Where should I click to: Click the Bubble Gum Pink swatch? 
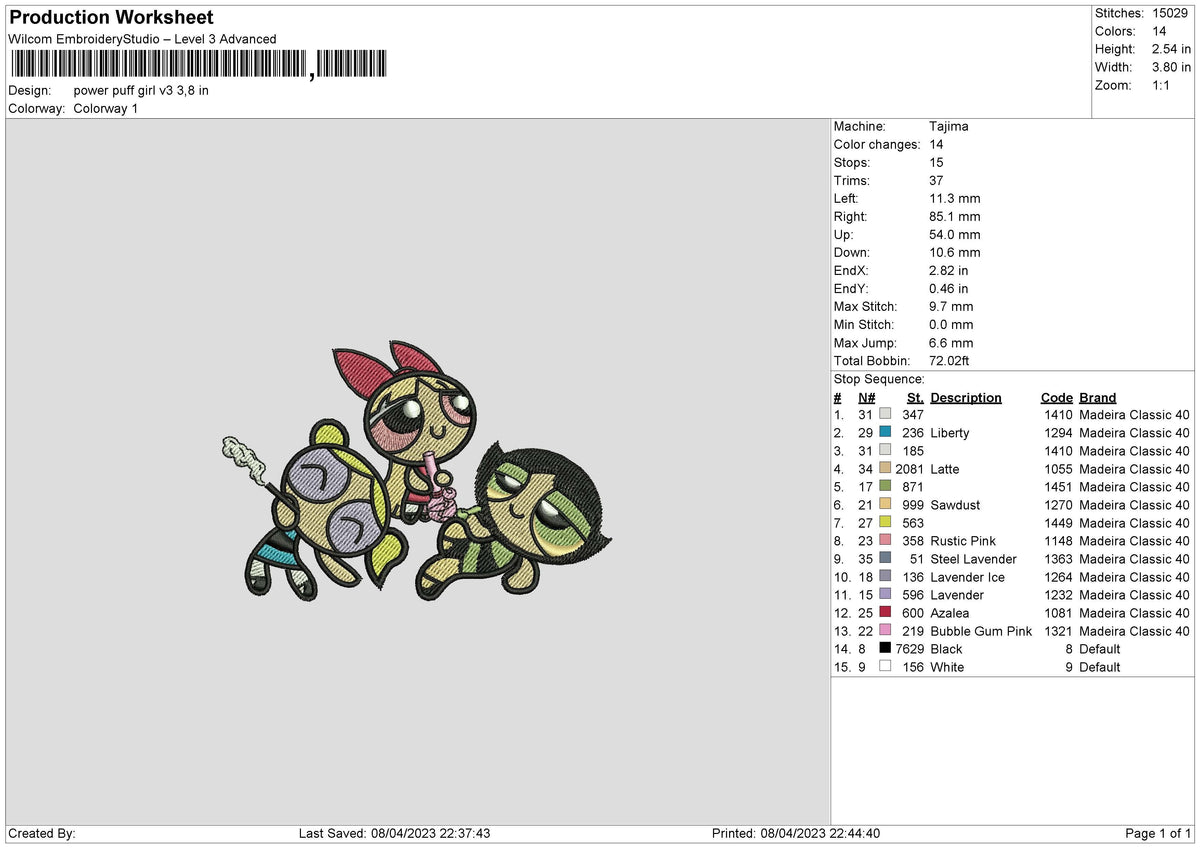point(885,631)
